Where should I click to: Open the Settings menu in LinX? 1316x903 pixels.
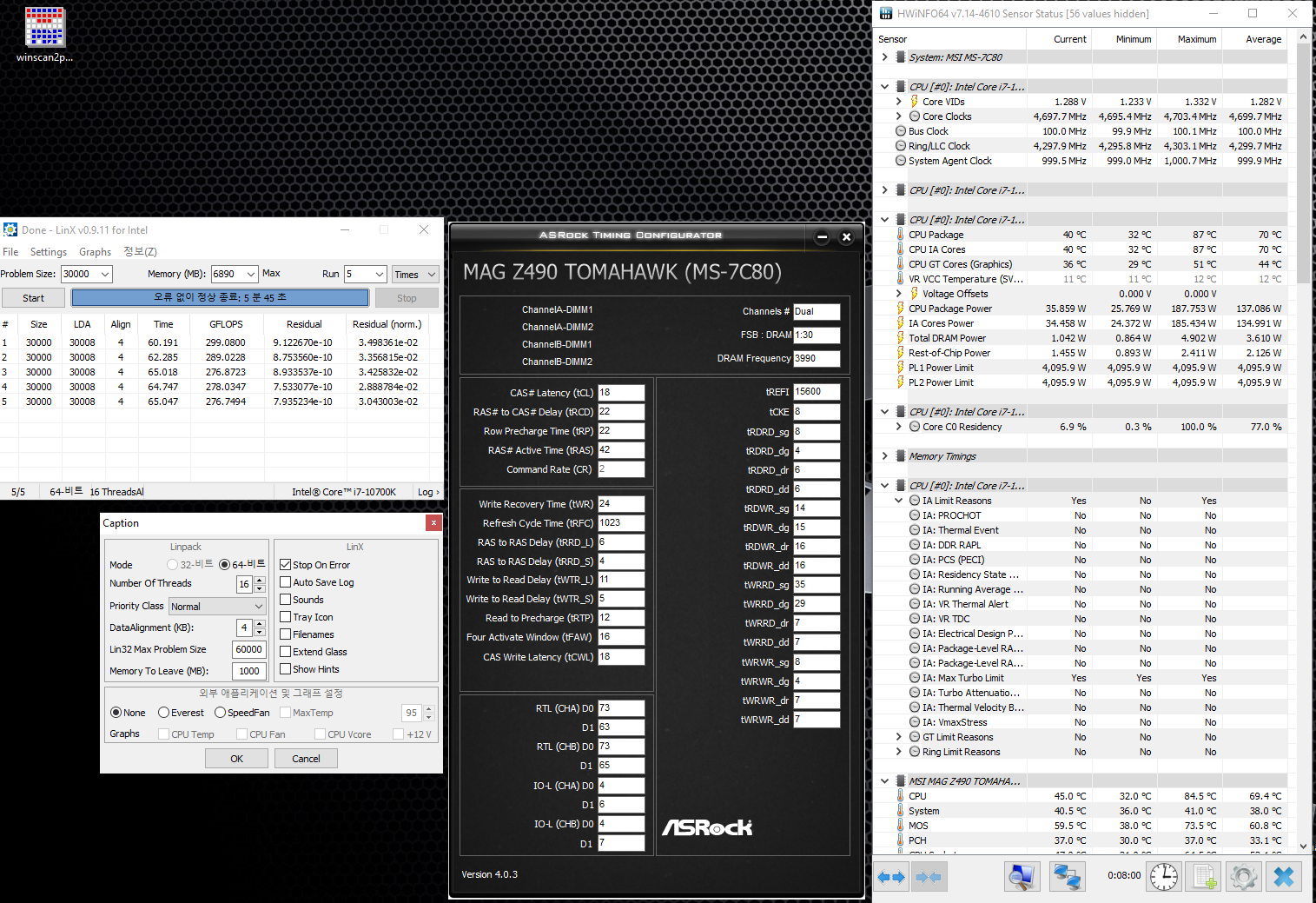[49, 252]
